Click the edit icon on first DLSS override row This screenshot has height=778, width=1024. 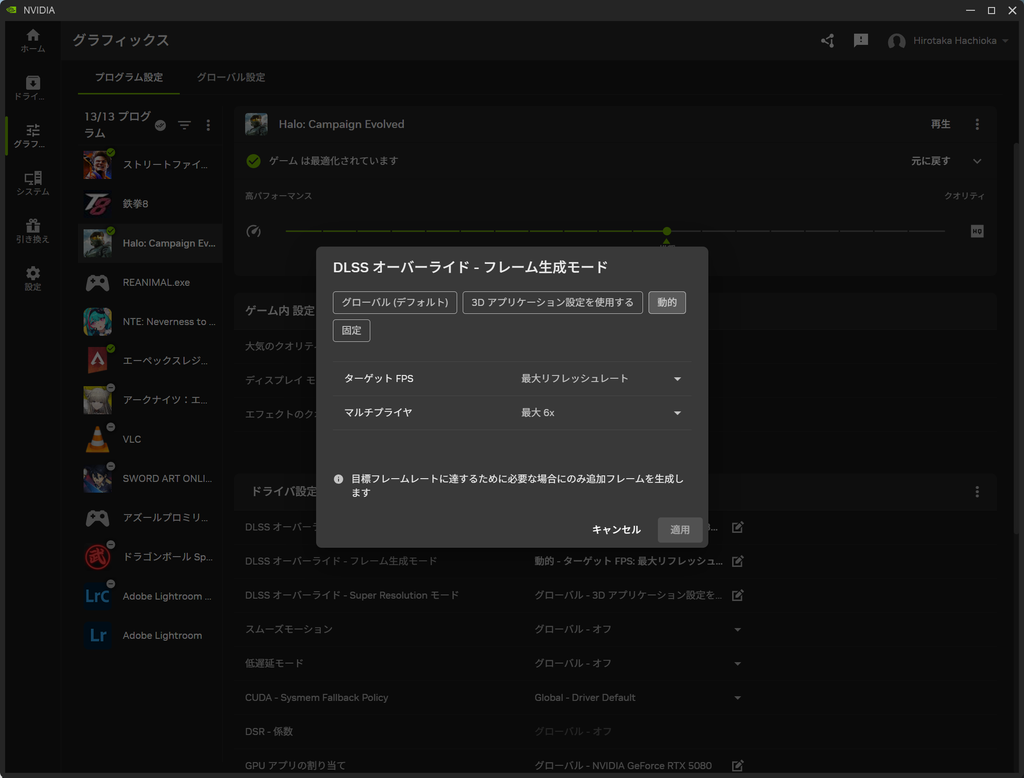coord(737,527)
